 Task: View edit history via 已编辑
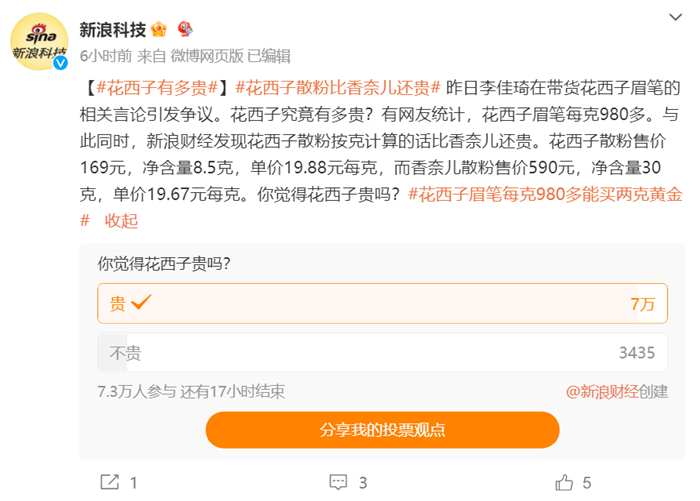coord(269,55)
